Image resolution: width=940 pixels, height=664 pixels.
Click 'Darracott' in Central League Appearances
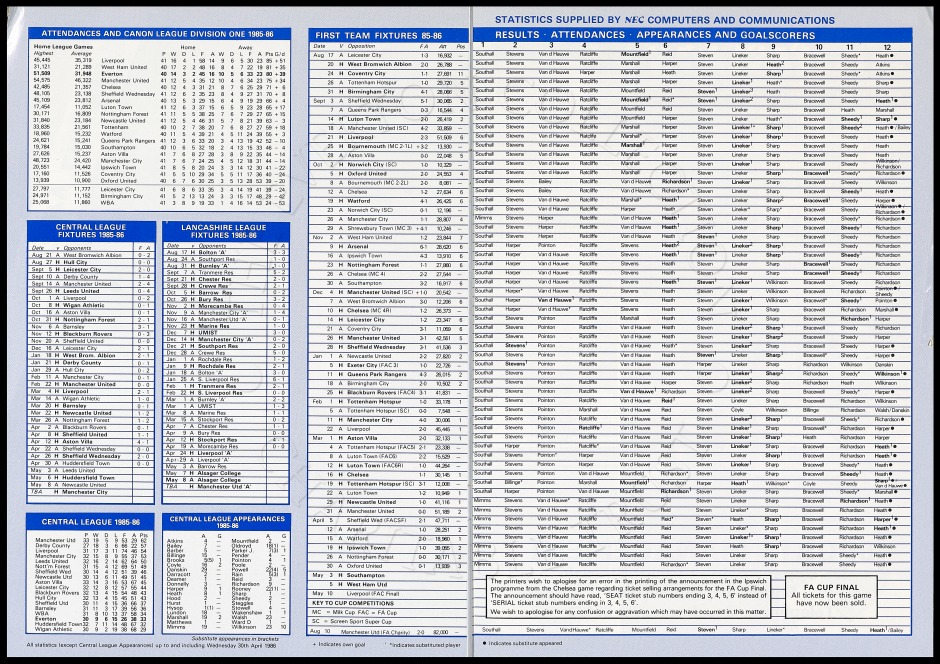pos(177,574)
